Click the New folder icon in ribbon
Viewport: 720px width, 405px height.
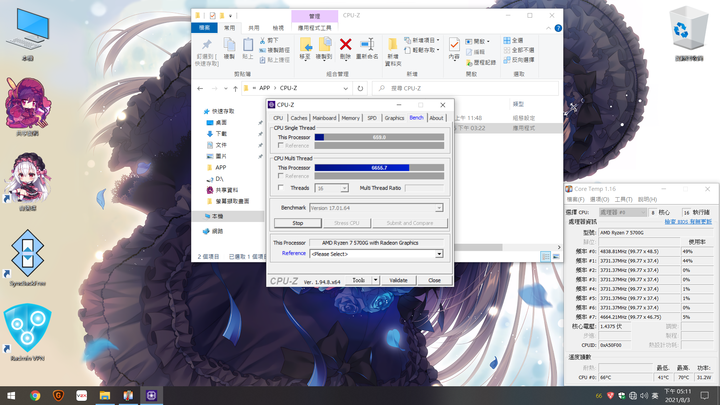(x=393, y=45)
